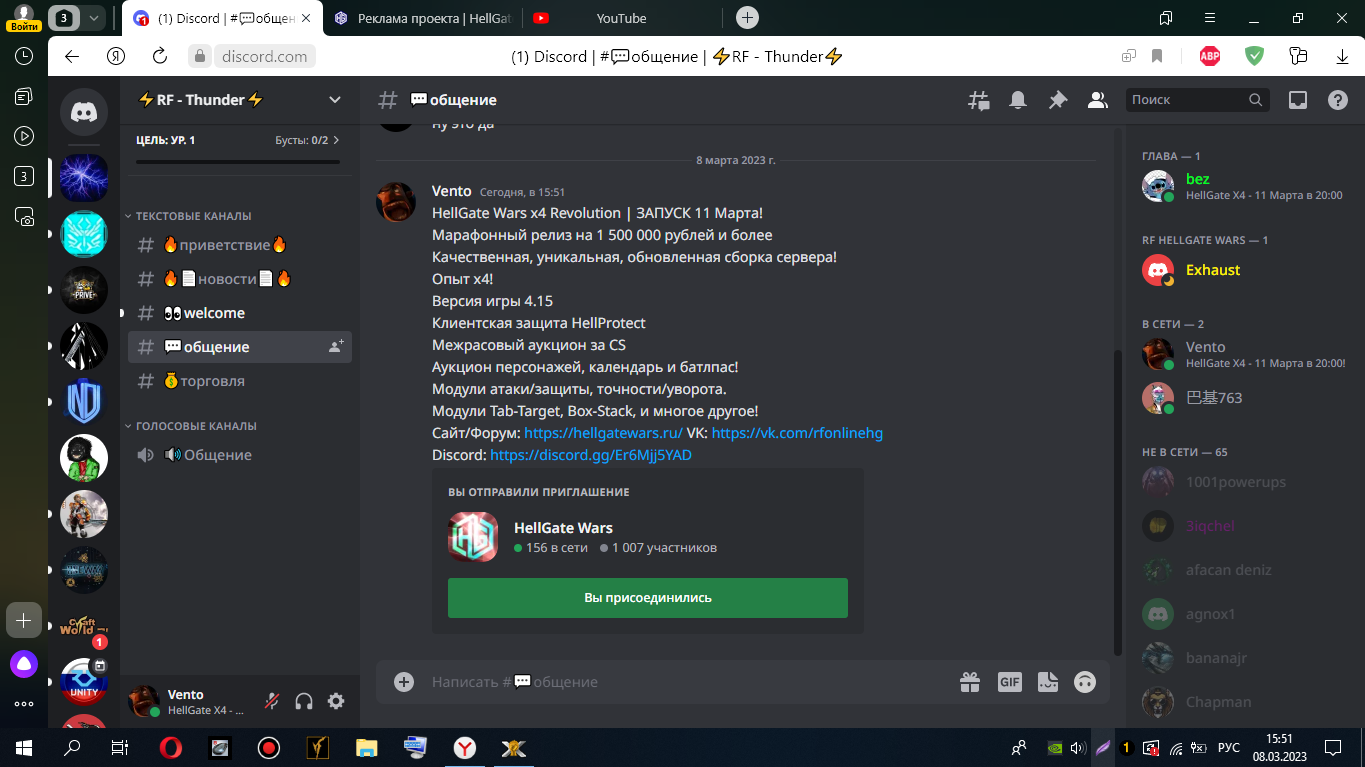1365x767 pixels.
Task: Select the welcome text channel
Action: tap(240, 313)
